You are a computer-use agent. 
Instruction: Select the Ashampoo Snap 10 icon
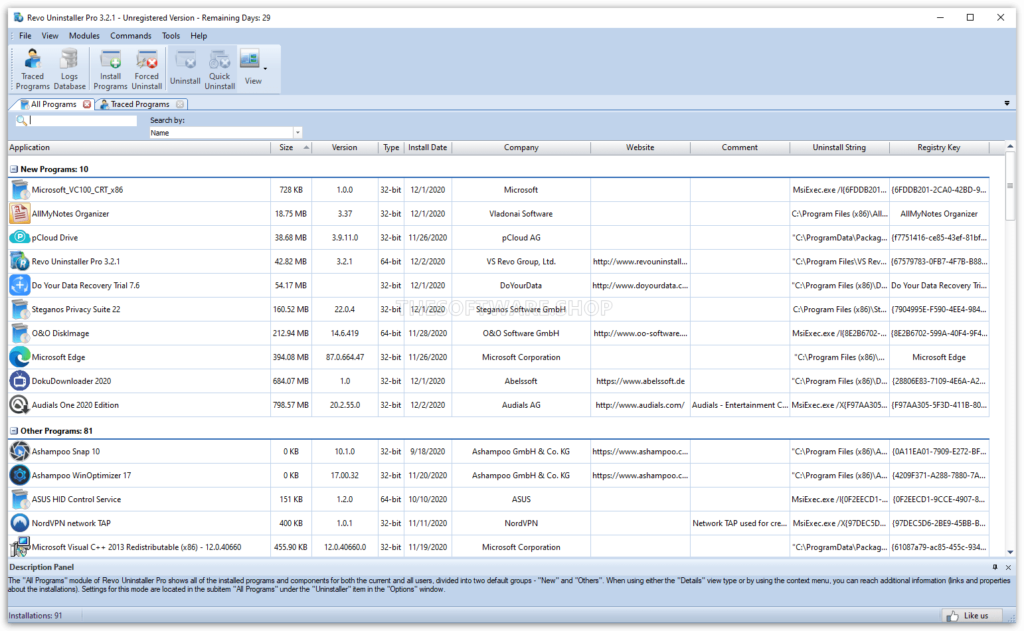(x=20, y=451)
